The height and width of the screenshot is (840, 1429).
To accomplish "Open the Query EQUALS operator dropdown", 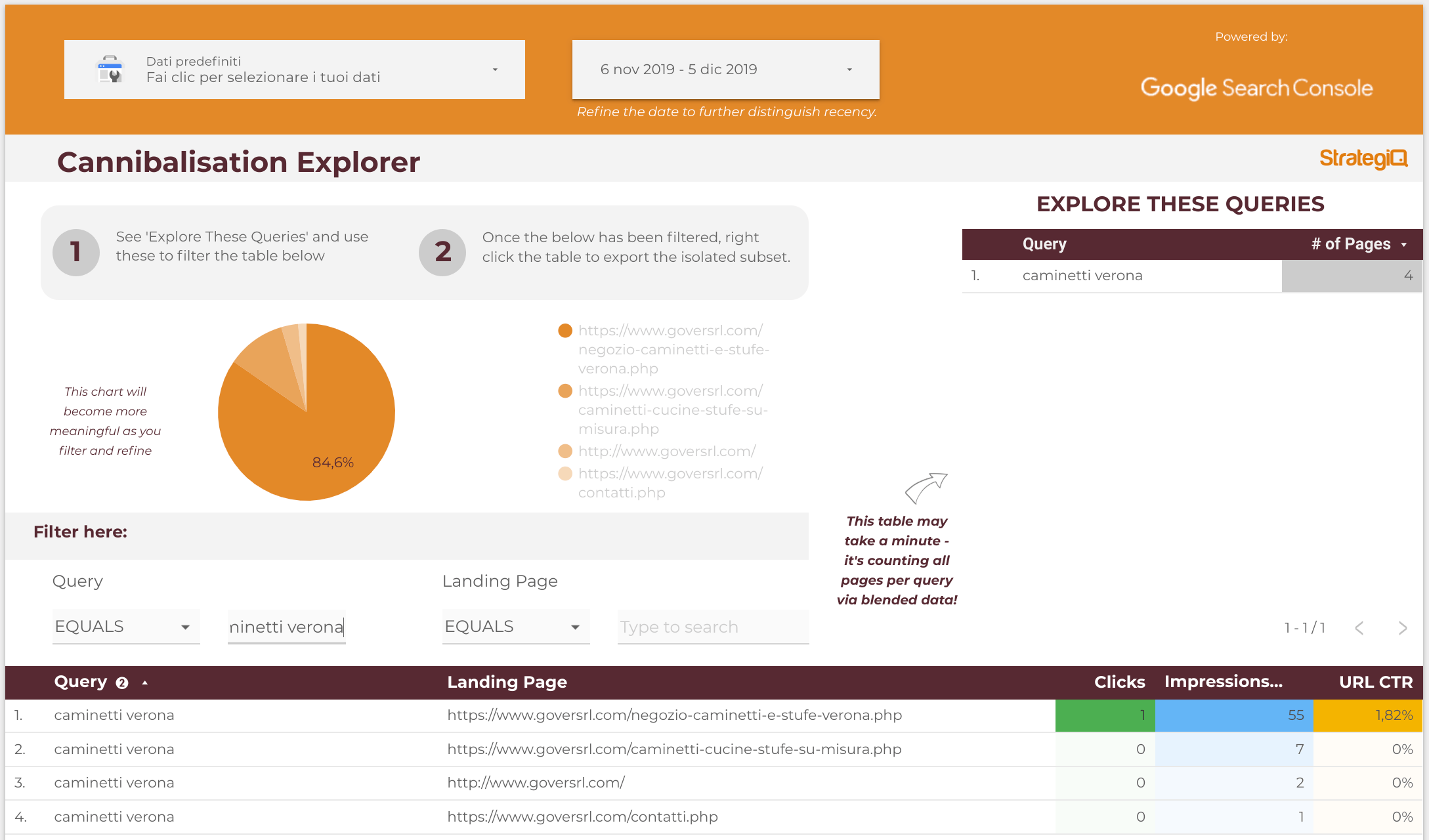I will [x=126, y=627].
